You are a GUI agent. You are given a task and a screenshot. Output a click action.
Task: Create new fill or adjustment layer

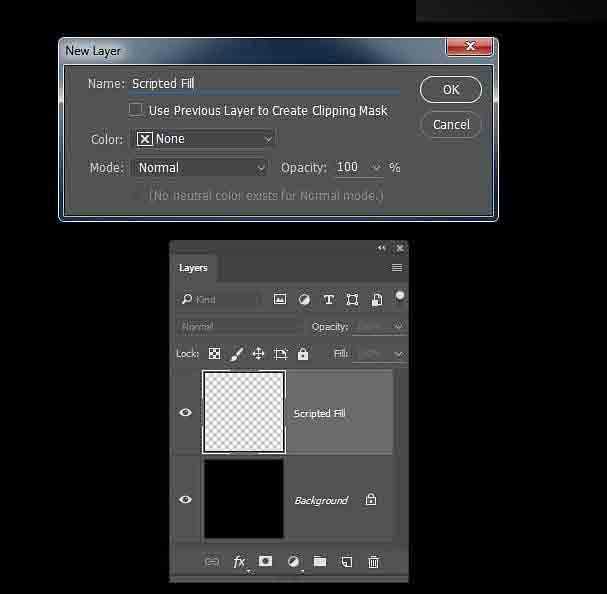tap(293, 562)
